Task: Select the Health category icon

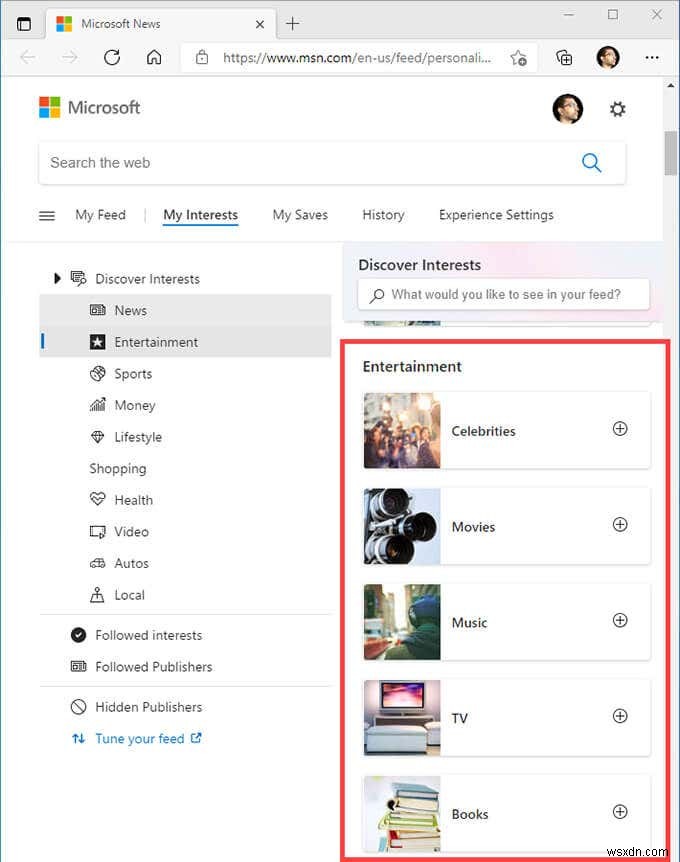Action: click(x=97, y=499)
